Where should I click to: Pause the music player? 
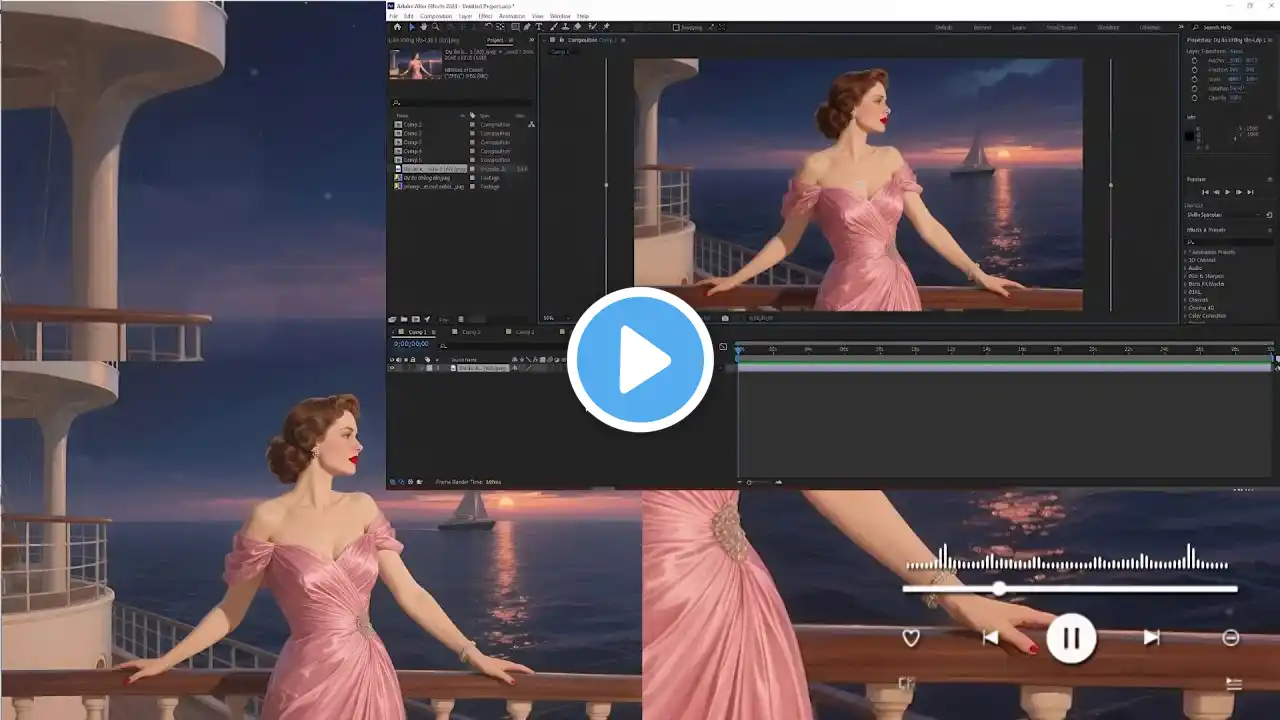coord(1071,637)
